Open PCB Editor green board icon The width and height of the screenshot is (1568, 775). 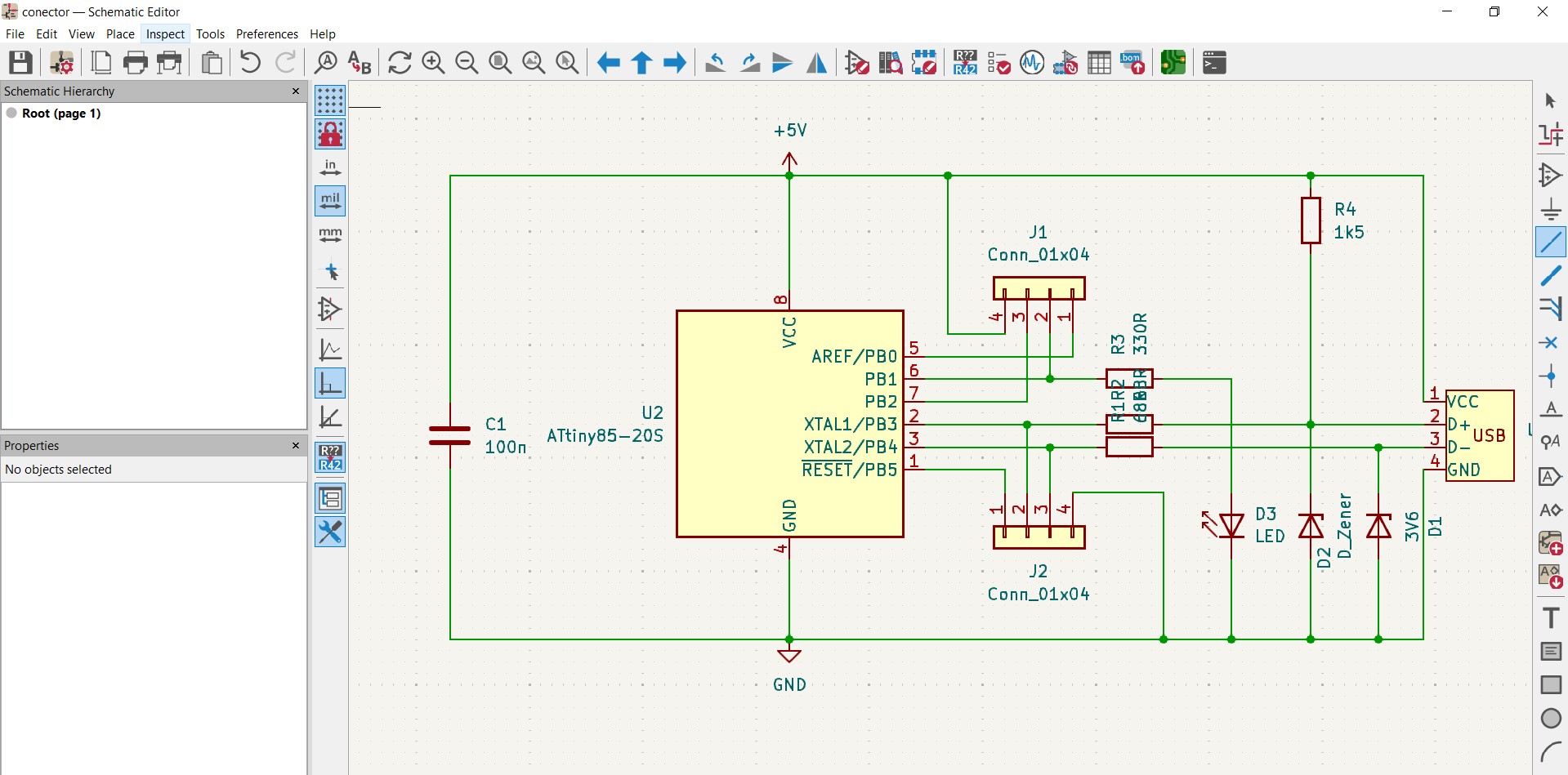tap(1173, 62)
